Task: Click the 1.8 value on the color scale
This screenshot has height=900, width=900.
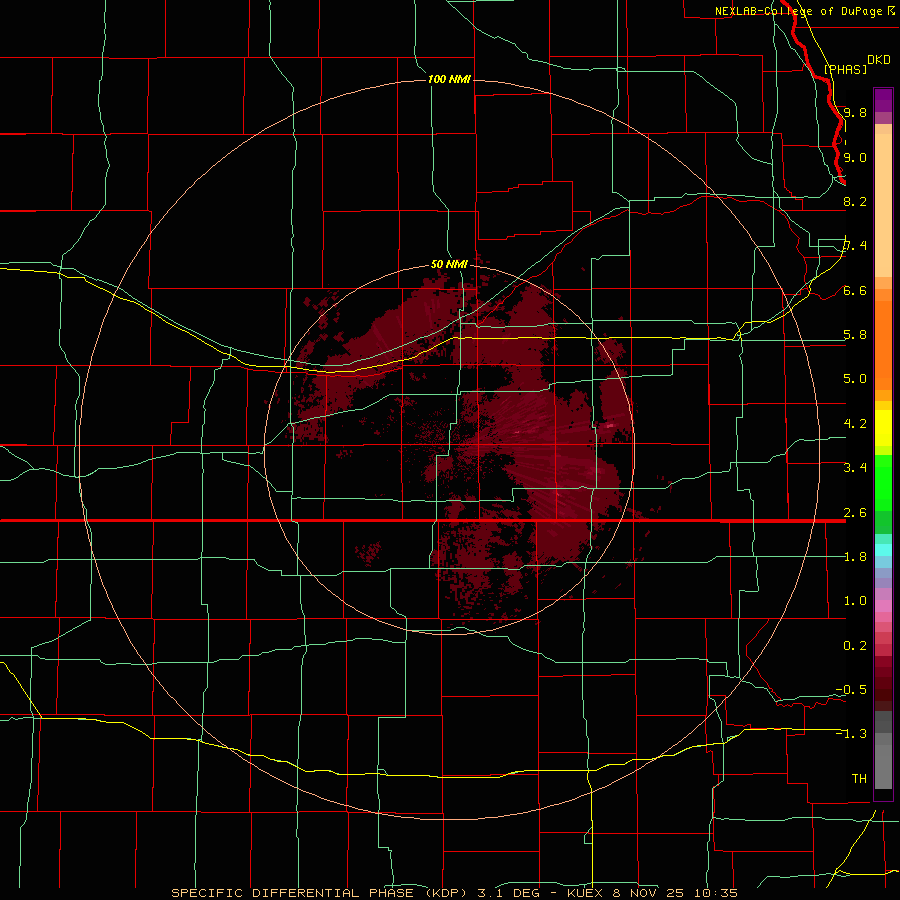Action: (855, 557)
